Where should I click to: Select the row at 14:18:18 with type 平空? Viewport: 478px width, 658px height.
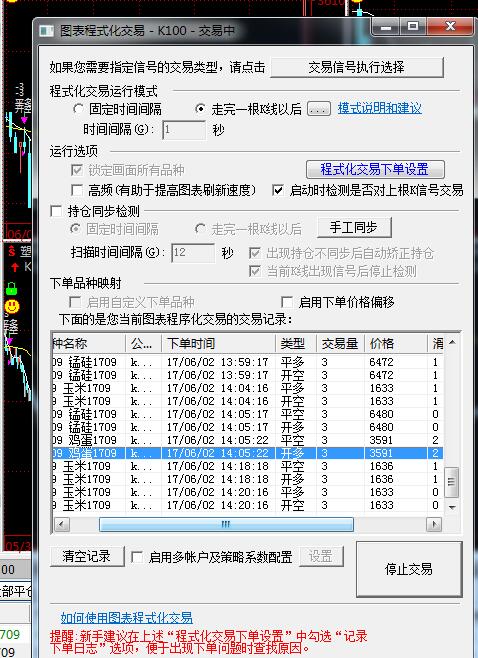coord(248,466)
